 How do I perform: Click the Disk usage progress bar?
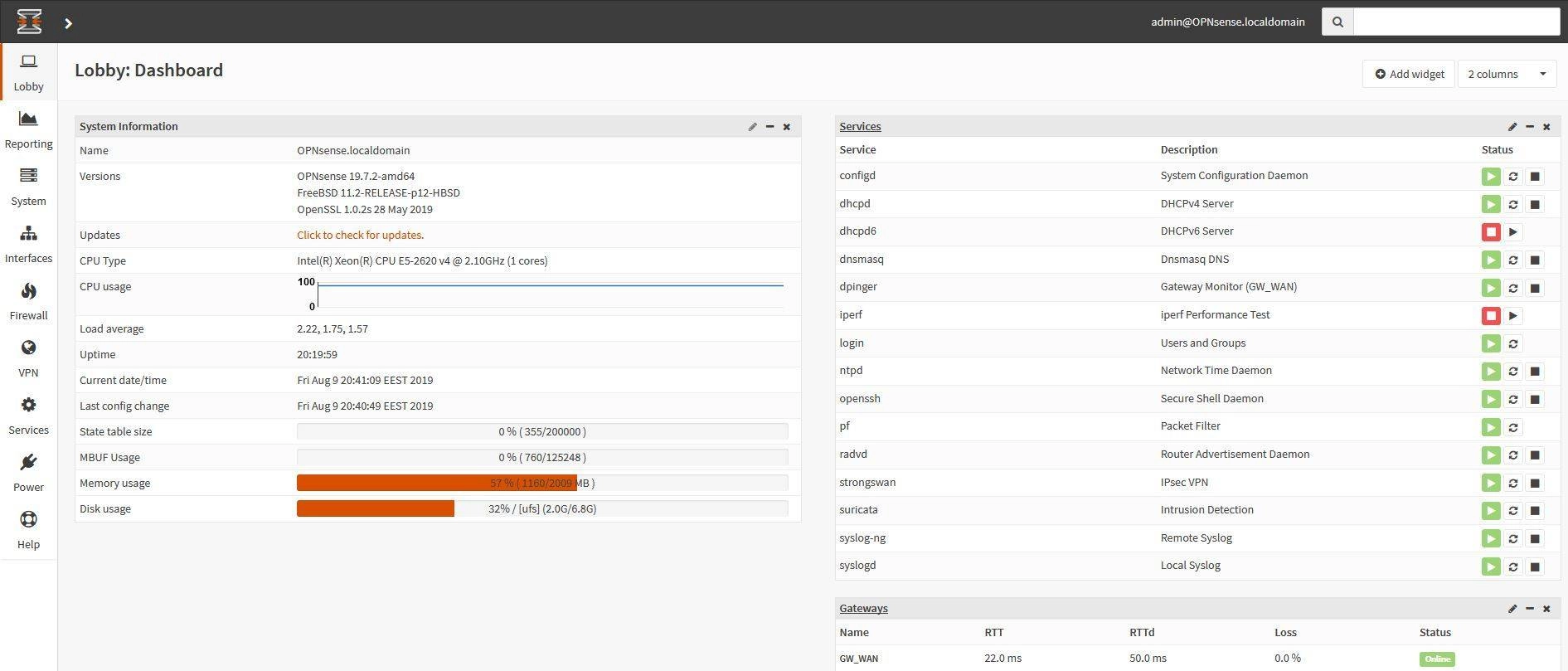click(542, 508)
